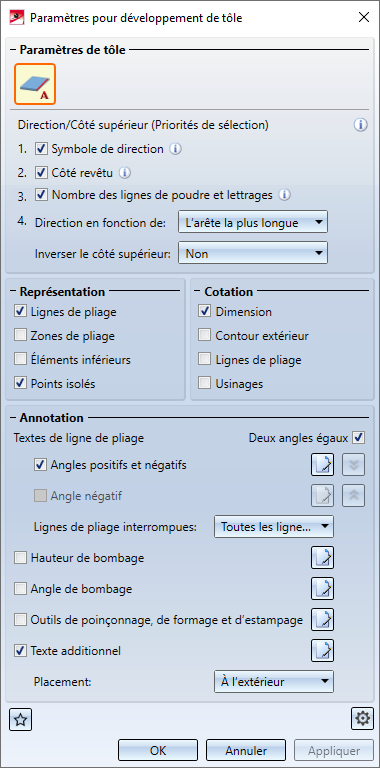
Task: Click the Annuler button
Action: [246, 751]
